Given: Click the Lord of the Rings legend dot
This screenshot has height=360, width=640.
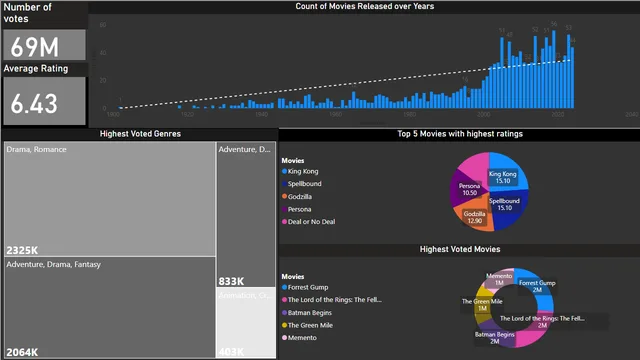Looking at the screenshot, I should click(284, 300).
